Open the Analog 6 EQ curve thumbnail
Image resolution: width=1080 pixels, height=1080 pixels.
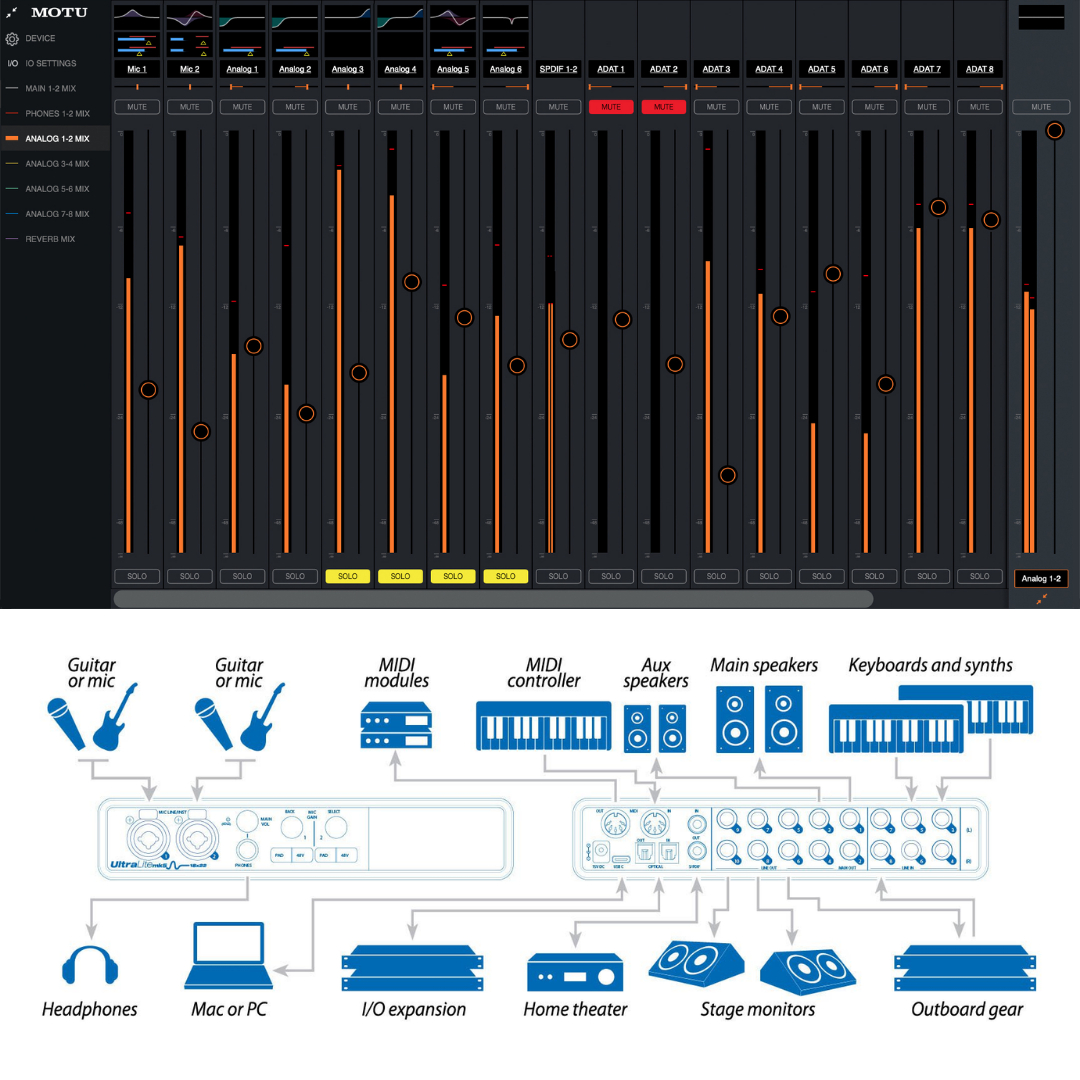(x=506, y=17)
